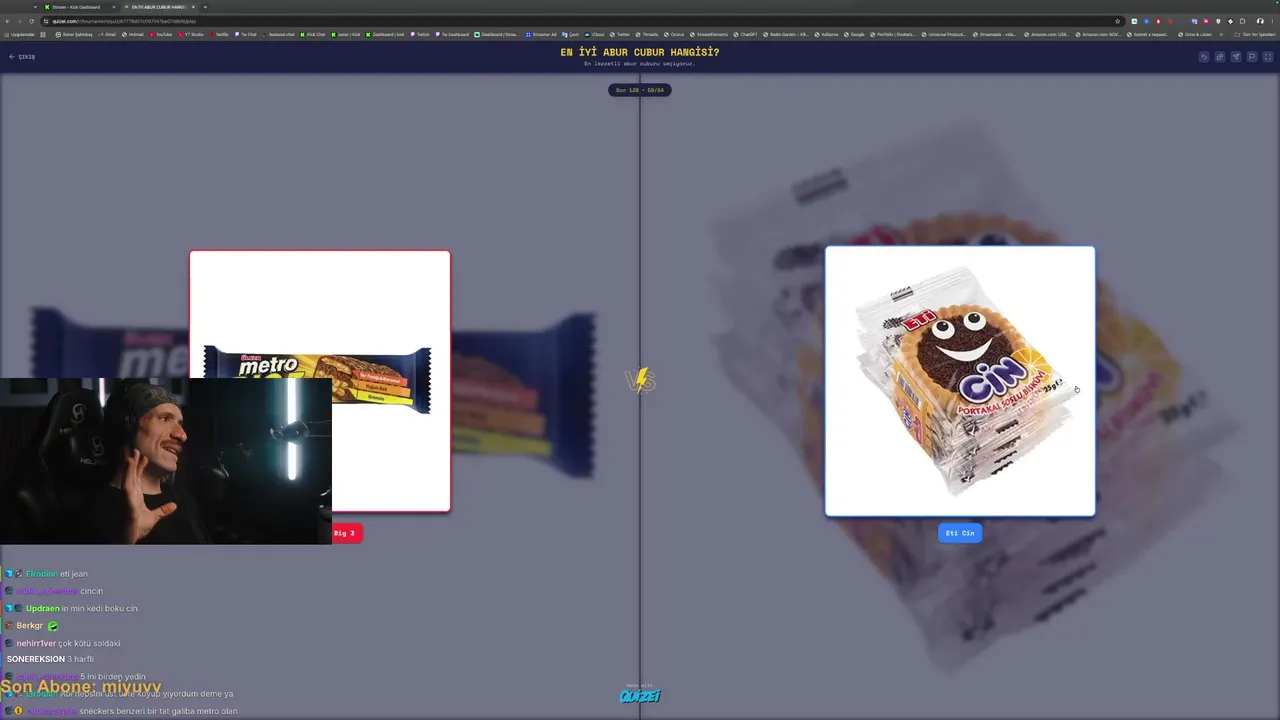Screen dimensions: 1280x720
Task: Open the Netflix bookmark
Action: 219,34
